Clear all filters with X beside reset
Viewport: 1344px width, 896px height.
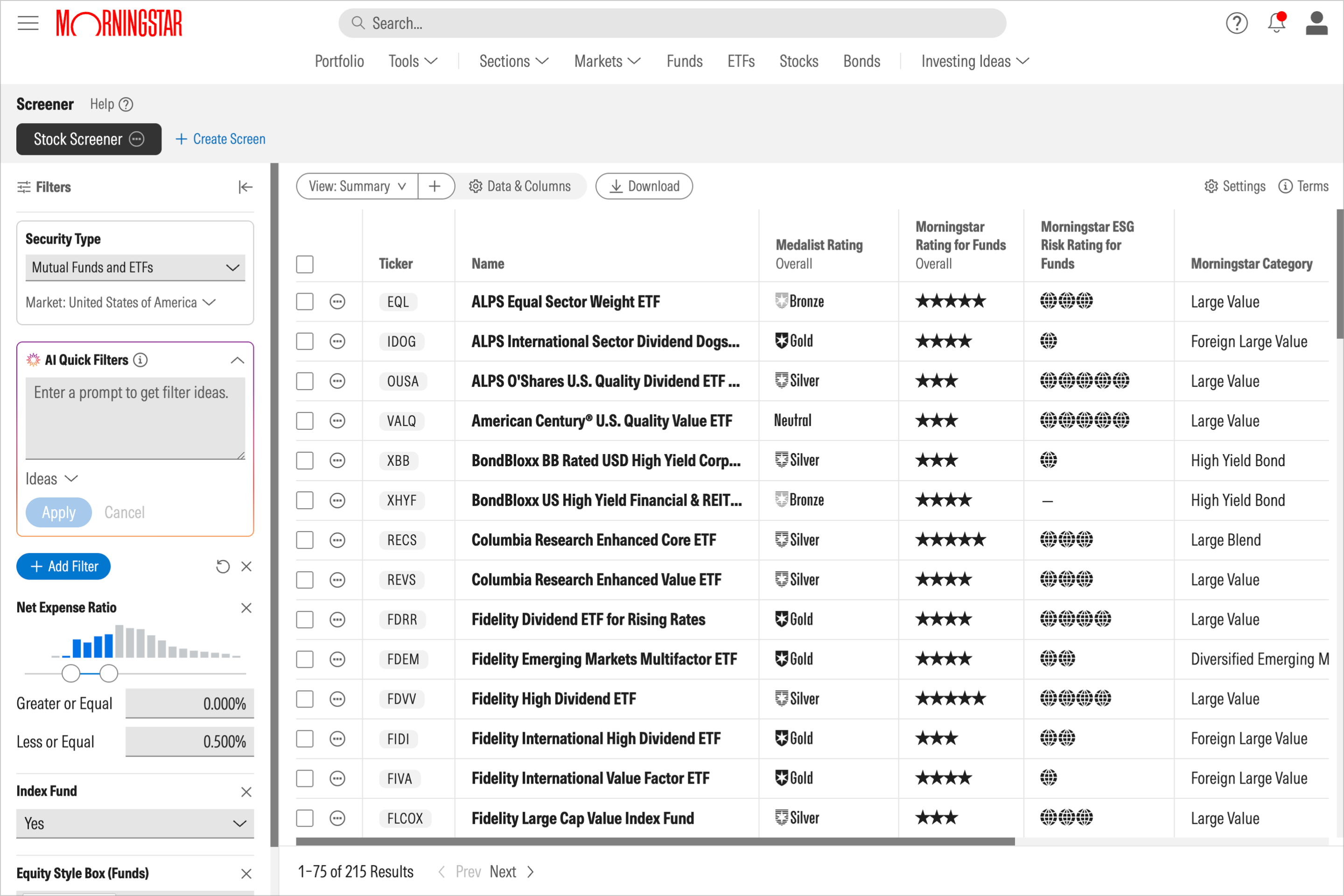pos(246,566)
